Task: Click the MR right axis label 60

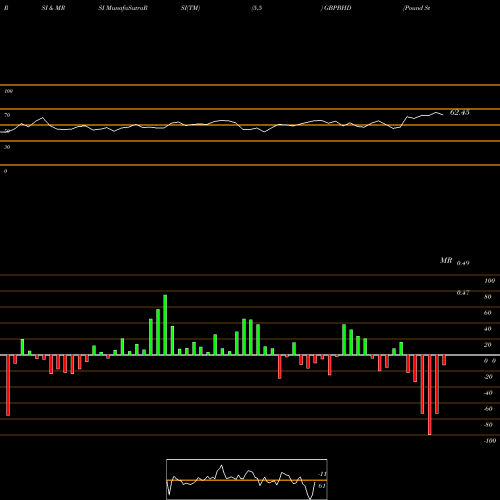Action: 488,313
